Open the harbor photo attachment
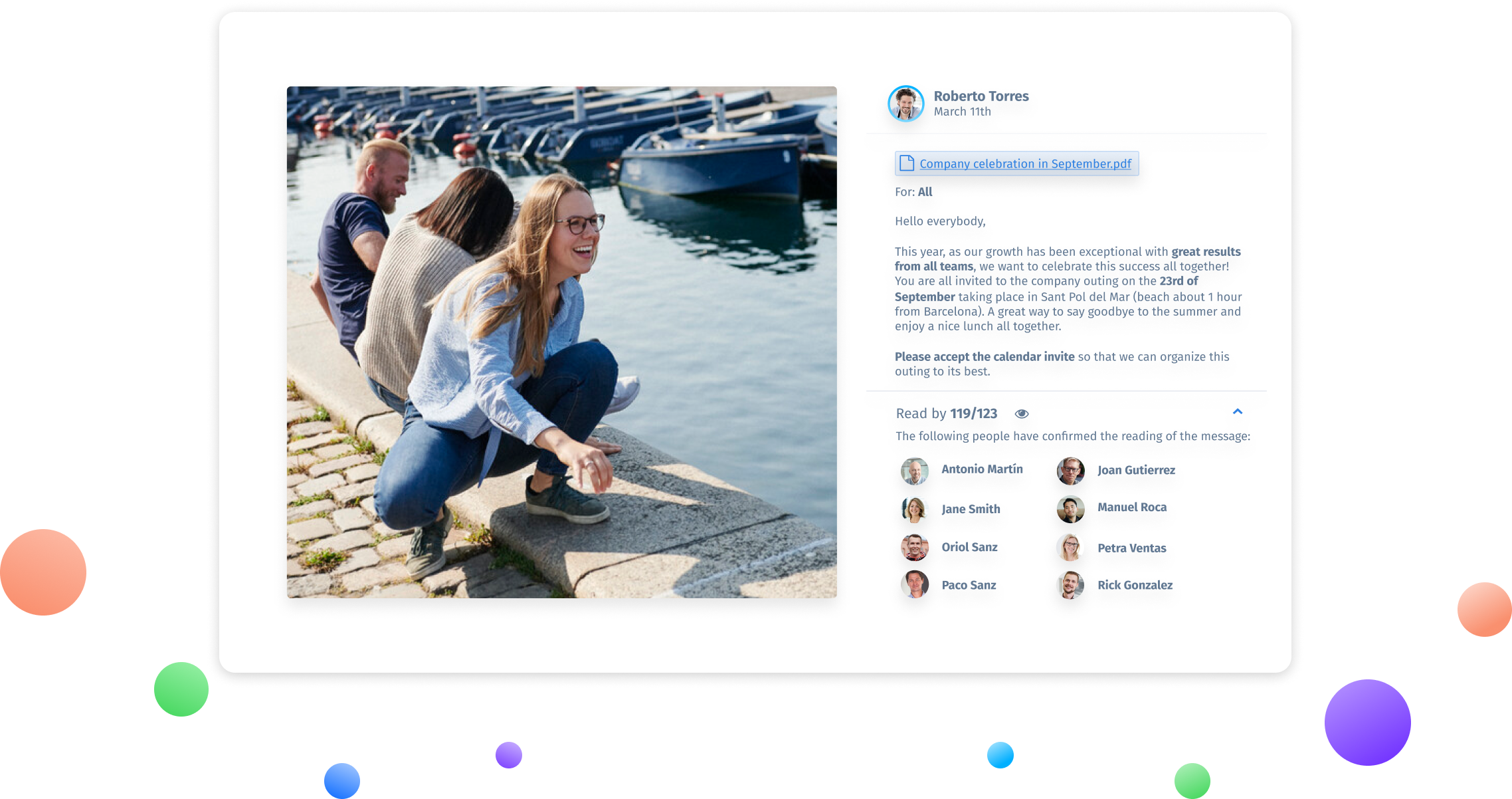 tap(561, 342)
